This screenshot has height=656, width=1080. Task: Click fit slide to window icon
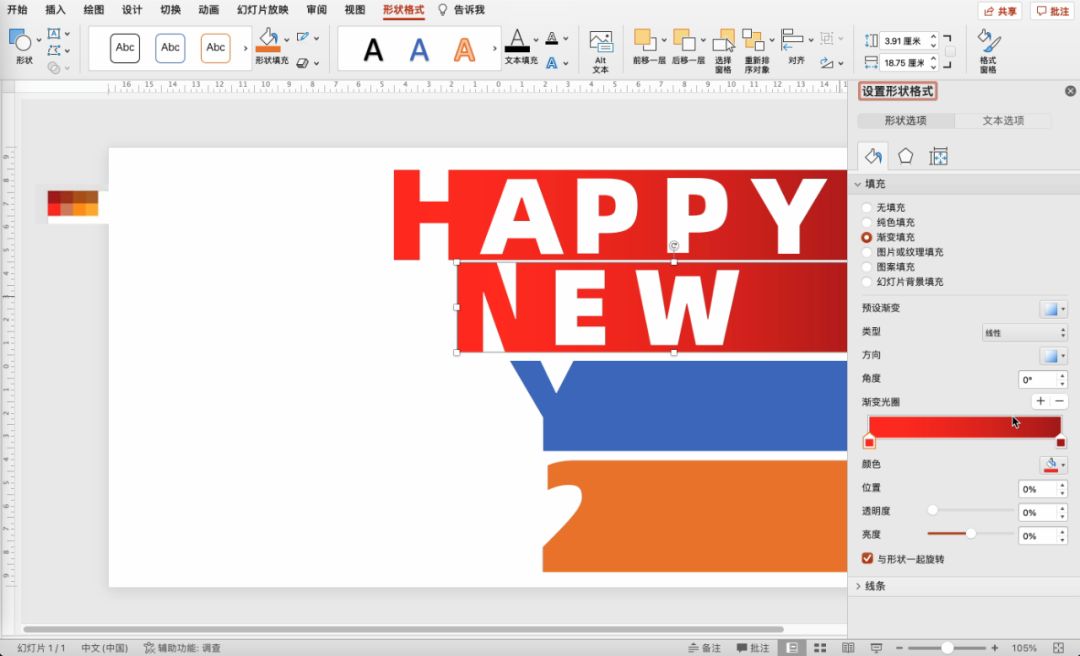1058,648
